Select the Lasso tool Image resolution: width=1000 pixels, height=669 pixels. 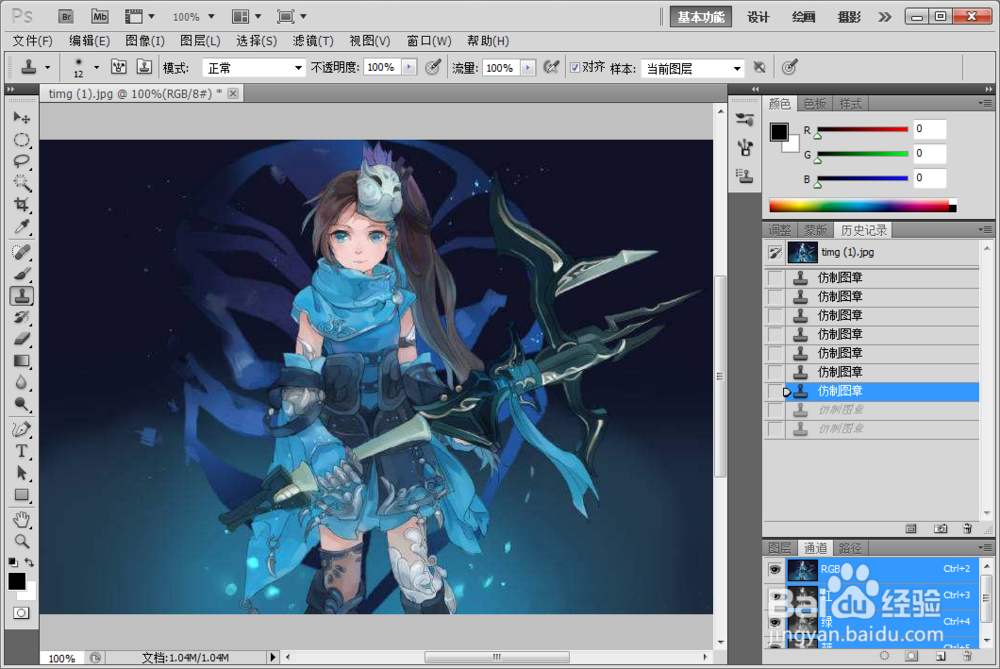22,161
